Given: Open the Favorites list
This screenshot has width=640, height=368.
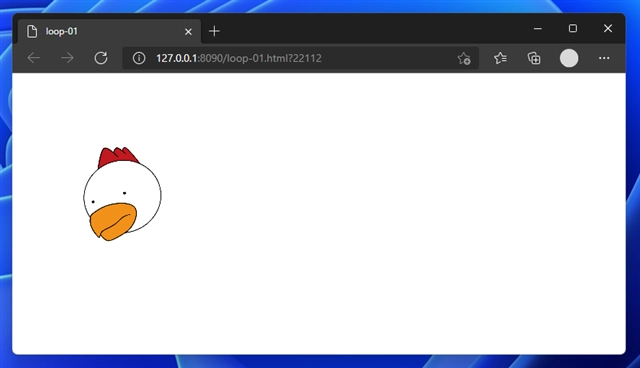Looking at the screenshot, I should (500, 58).
